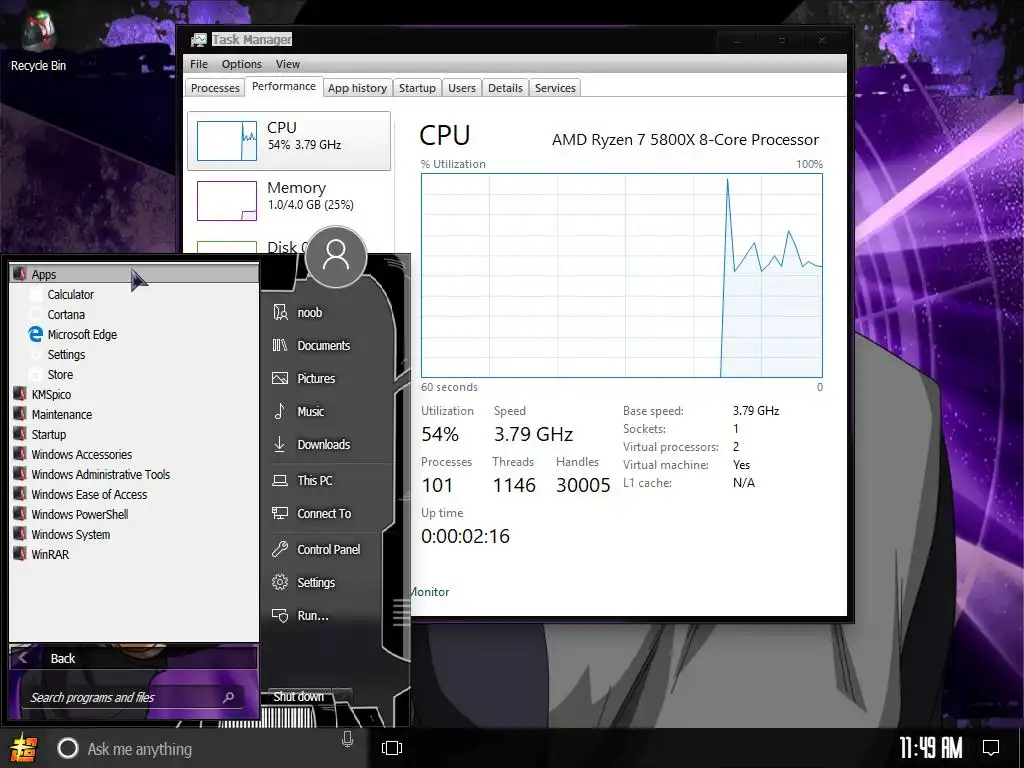
Task: Click the Up time value 0:00:02:16
Action: [x=465, y=536]
